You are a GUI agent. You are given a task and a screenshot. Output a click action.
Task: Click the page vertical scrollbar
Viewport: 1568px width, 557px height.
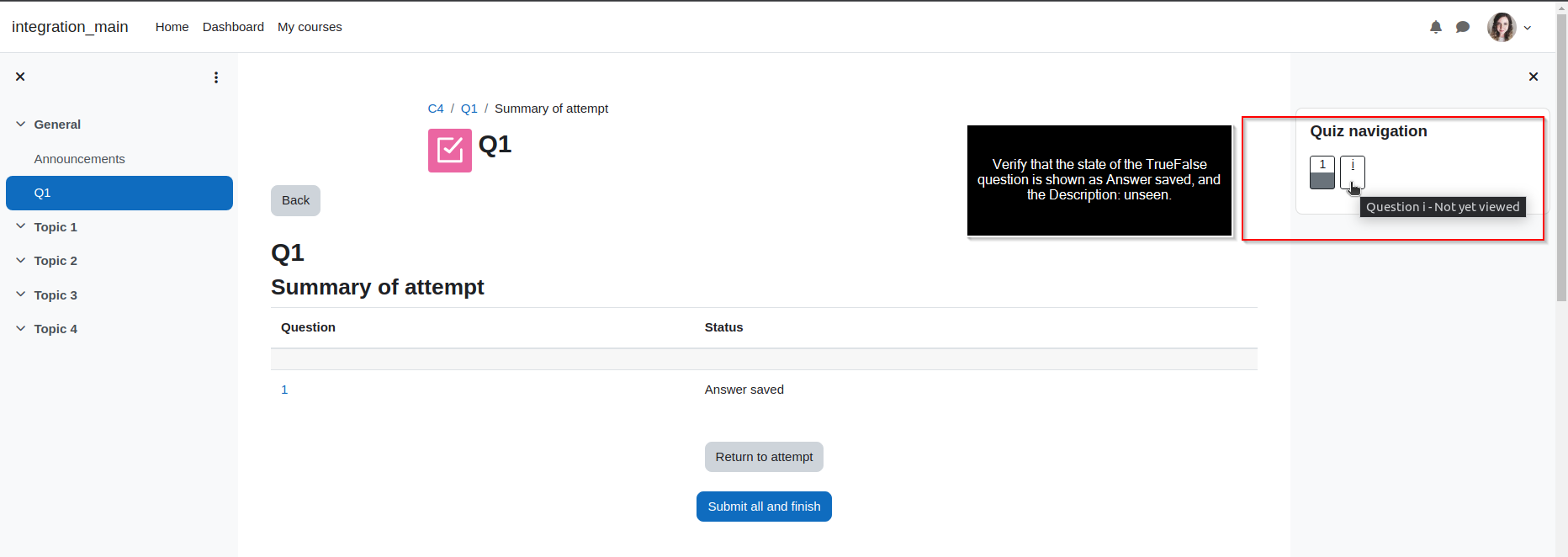point(1561,158)
